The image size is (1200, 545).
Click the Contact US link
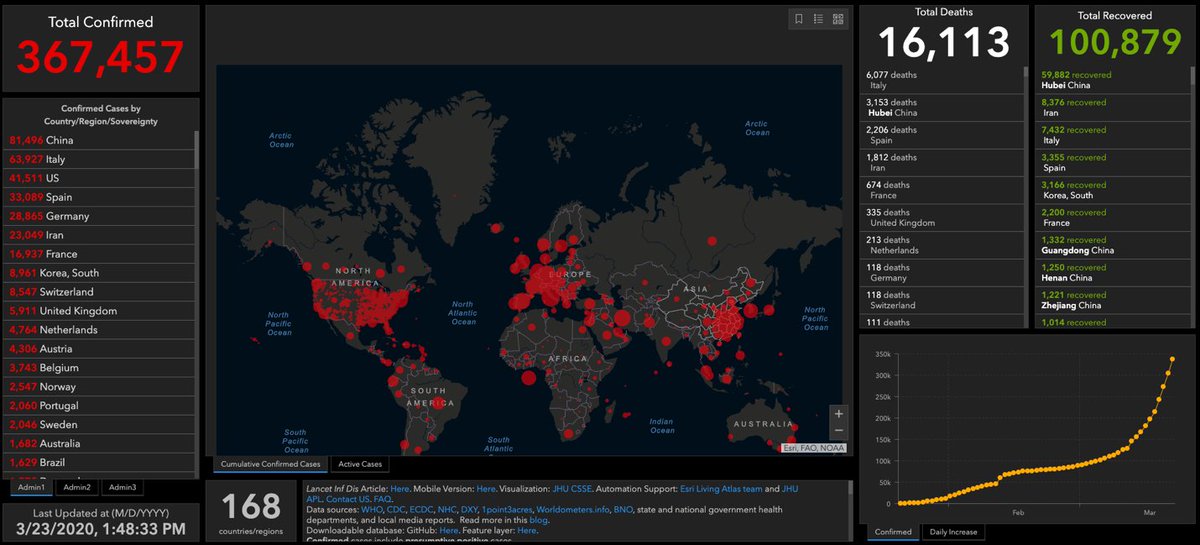point(348,499)
